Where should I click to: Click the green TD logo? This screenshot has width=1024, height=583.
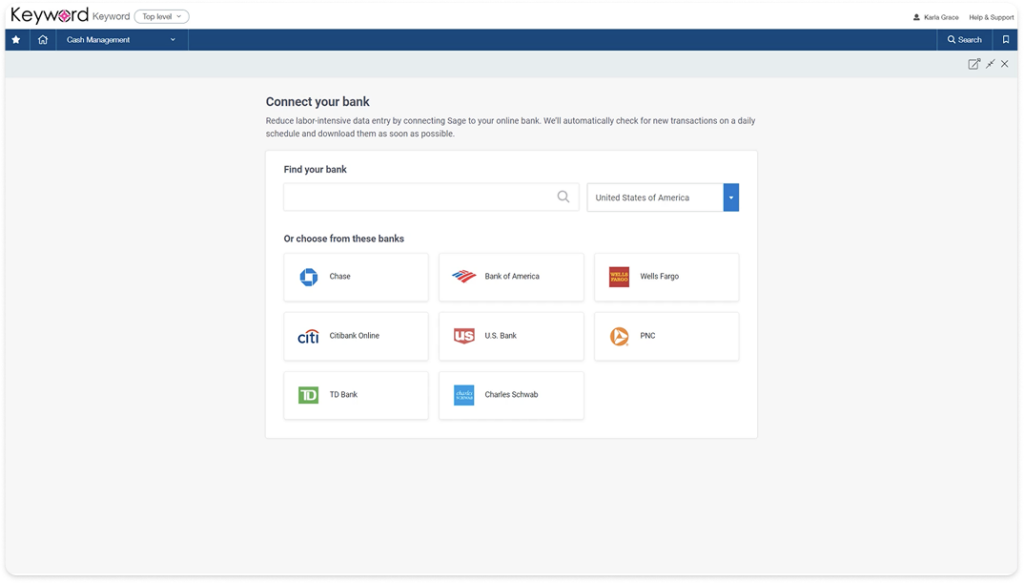pyautogui.click(x=308, y=395)
